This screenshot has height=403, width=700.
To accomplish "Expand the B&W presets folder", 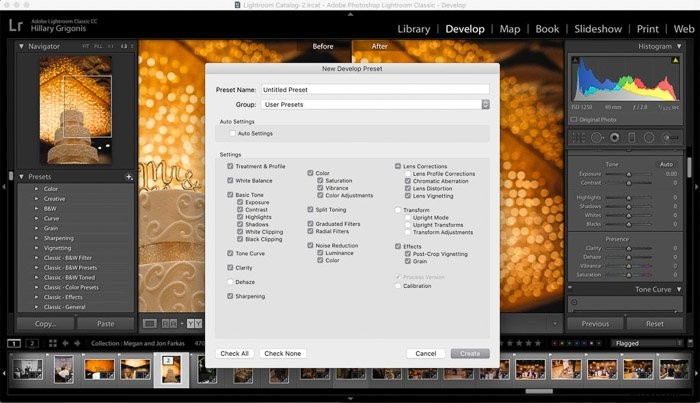I will pyautogui.click(x=36, y=208).
